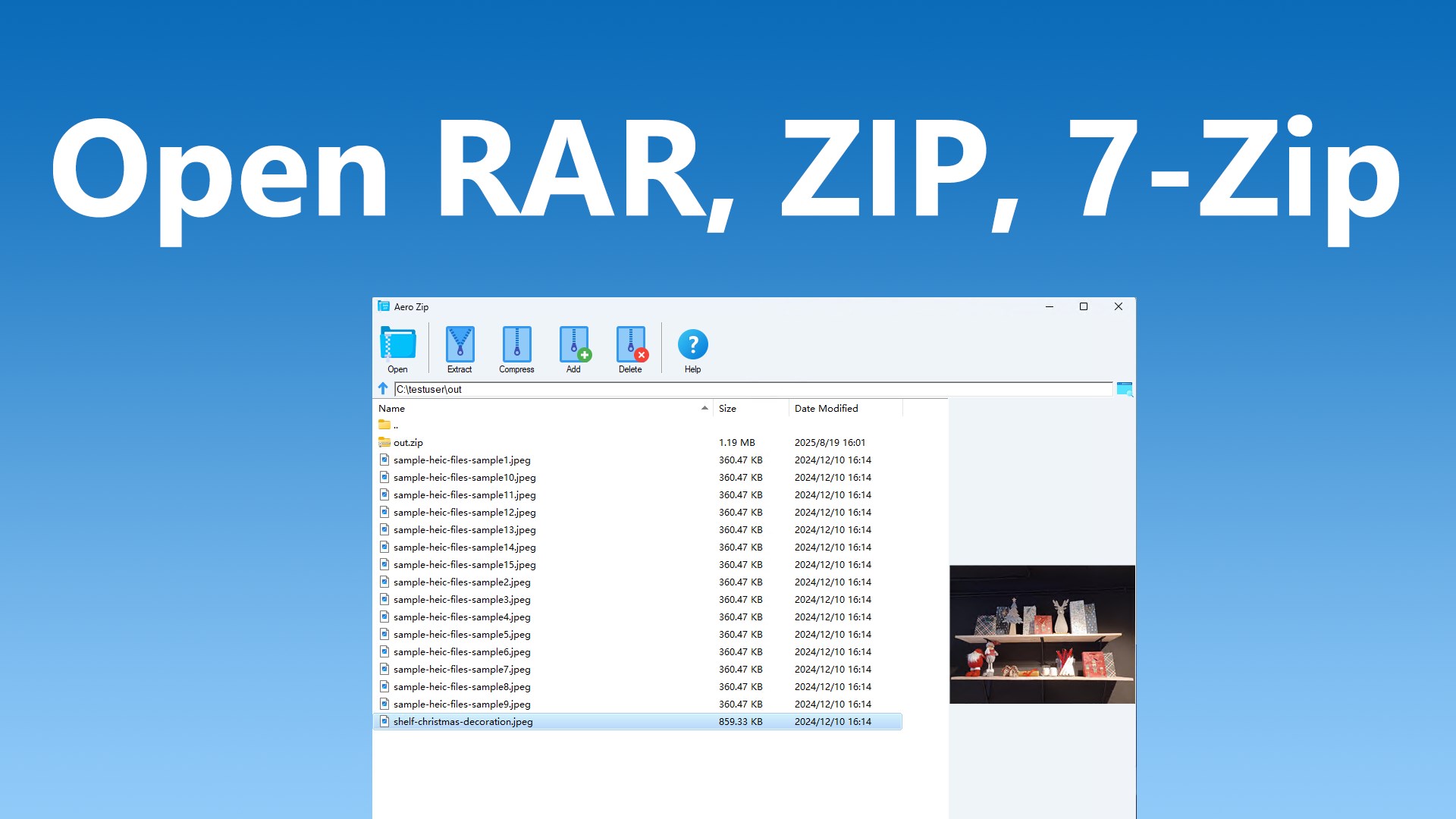The image size is (1456, 819).
Task: Click the Christmas shelf preview image
Action: pos(1042,634)
